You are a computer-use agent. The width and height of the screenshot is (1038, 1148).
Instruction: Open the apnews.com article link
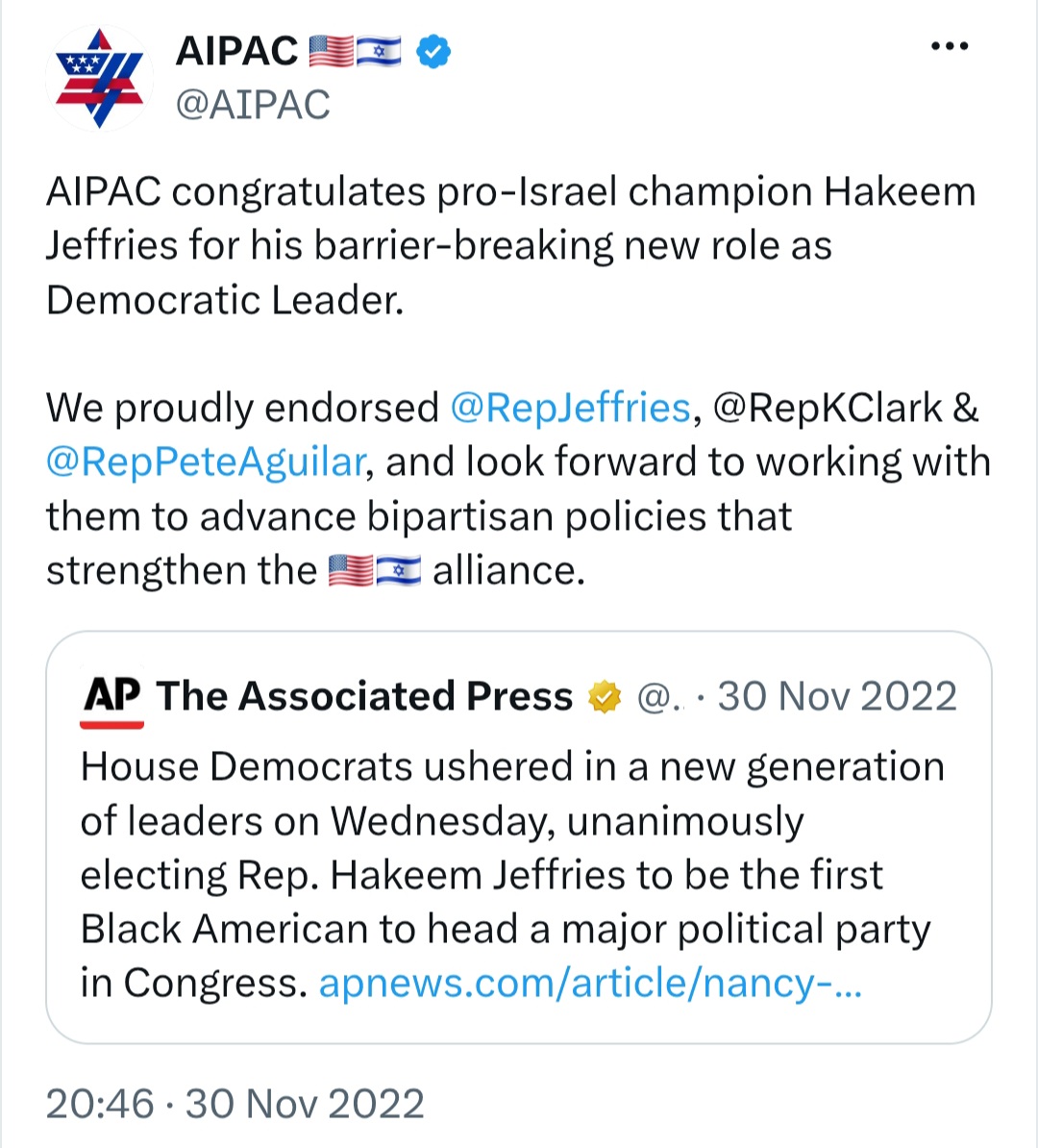click(x=590, y=984)
